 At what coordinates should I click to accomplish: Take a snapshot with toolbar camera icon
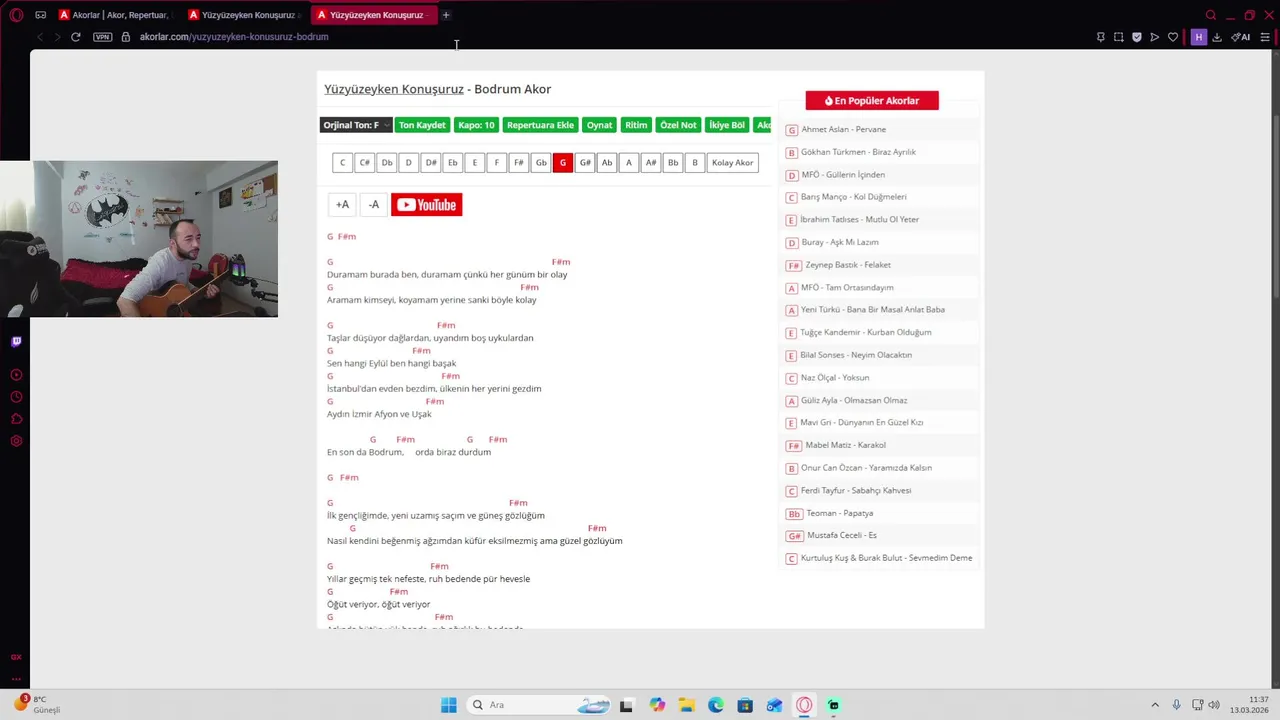click(1119, 37)
